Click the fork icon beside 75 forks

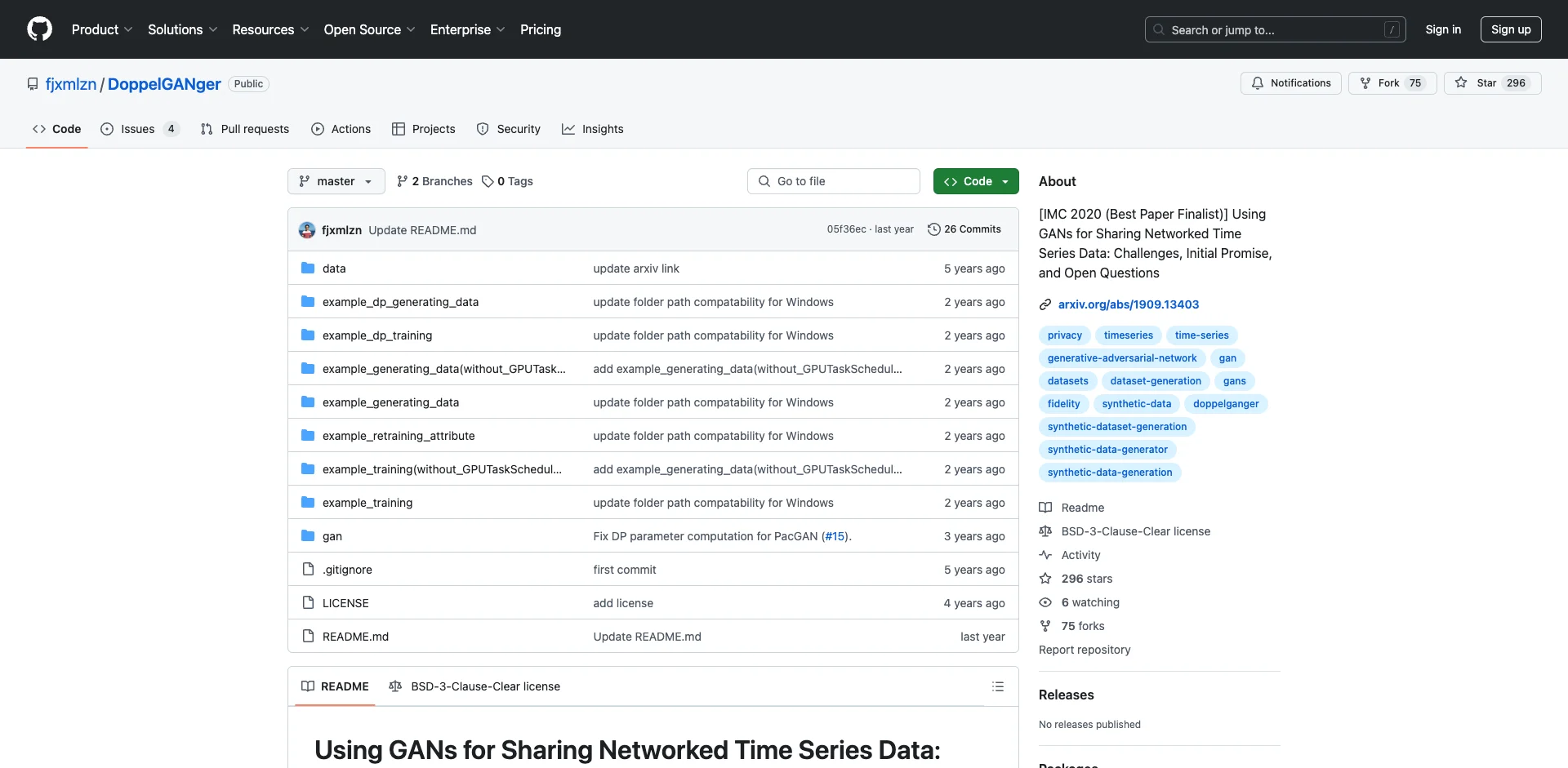click(1045, 626)
